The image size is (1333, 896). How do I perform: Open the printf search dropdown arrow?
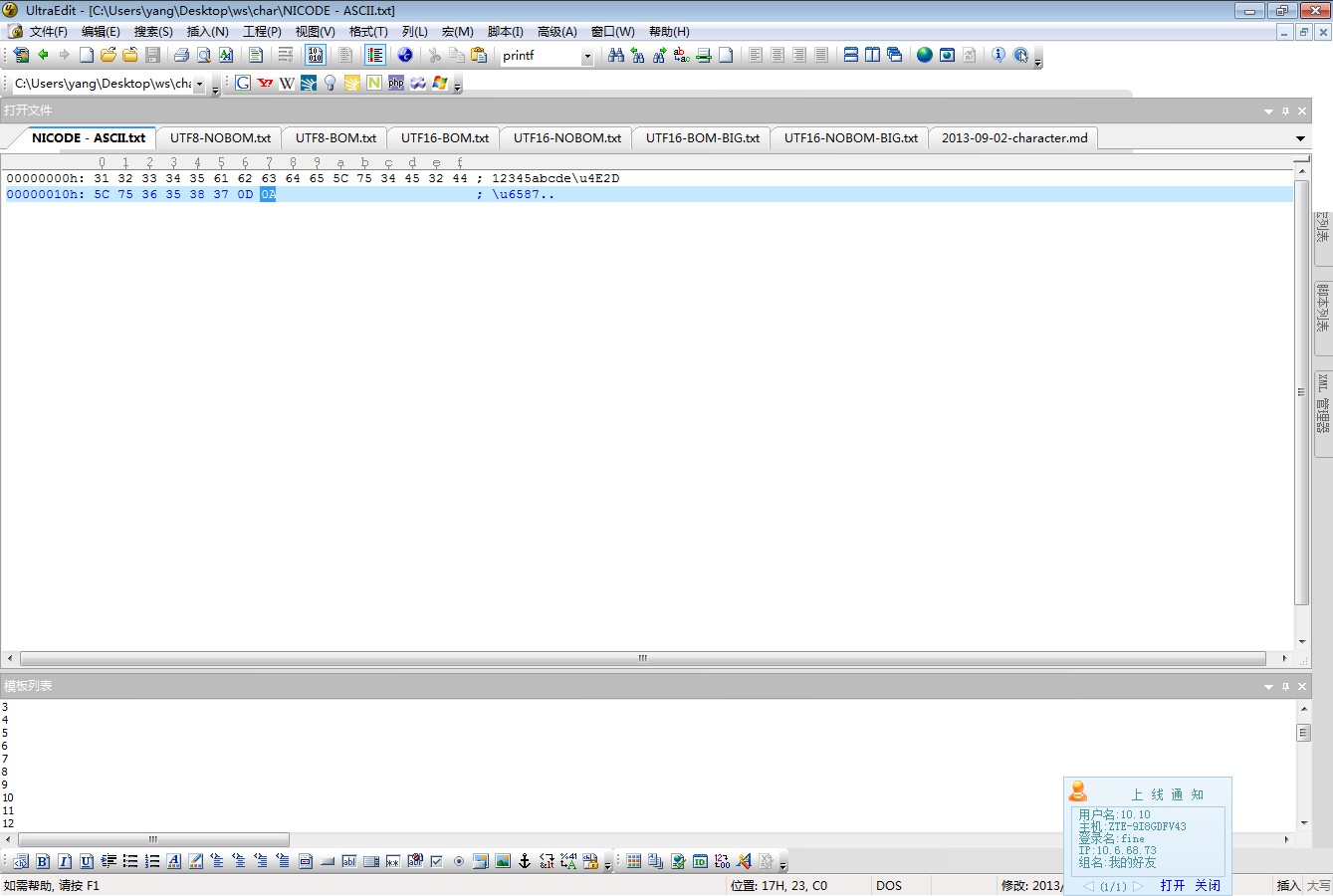[587, 57]
